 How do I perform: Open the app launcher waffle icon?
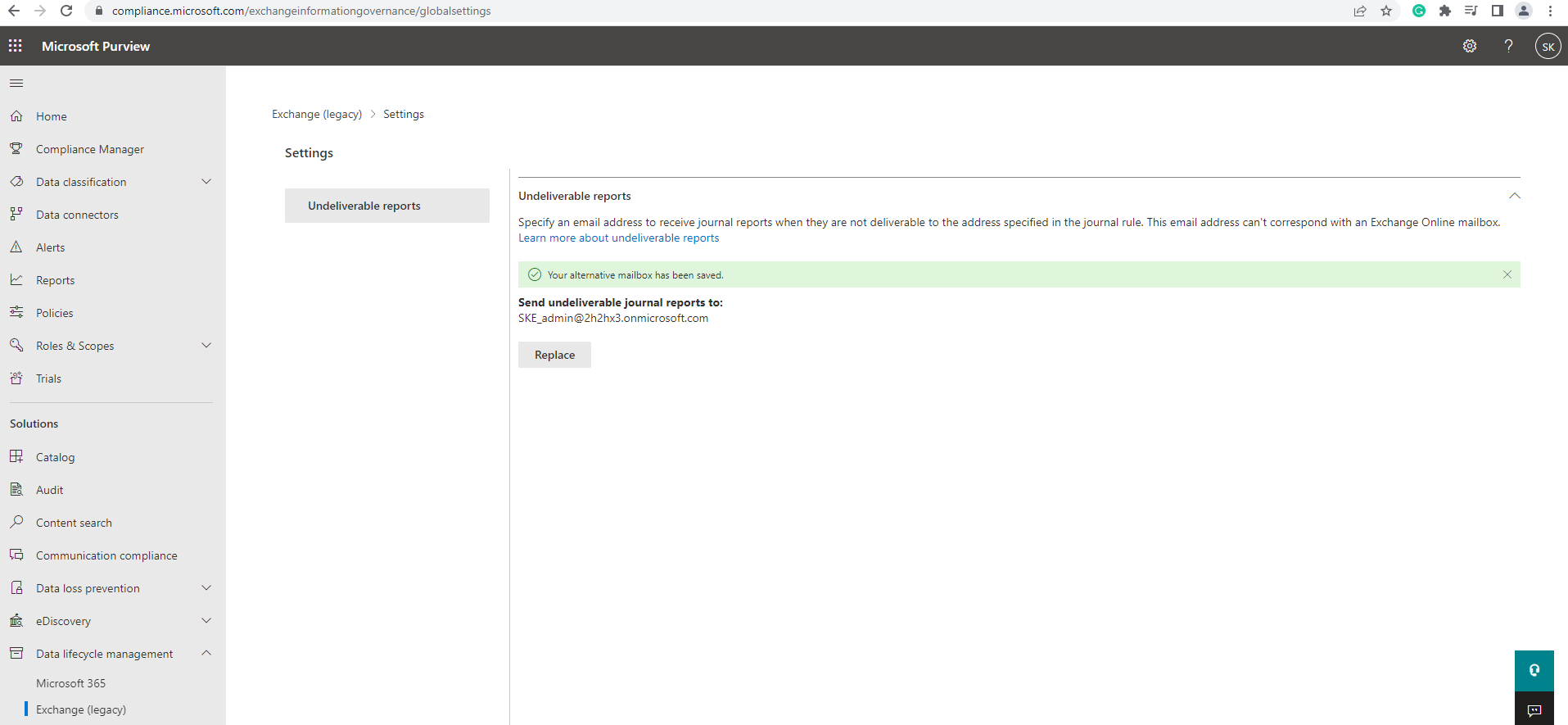(16, 46)
